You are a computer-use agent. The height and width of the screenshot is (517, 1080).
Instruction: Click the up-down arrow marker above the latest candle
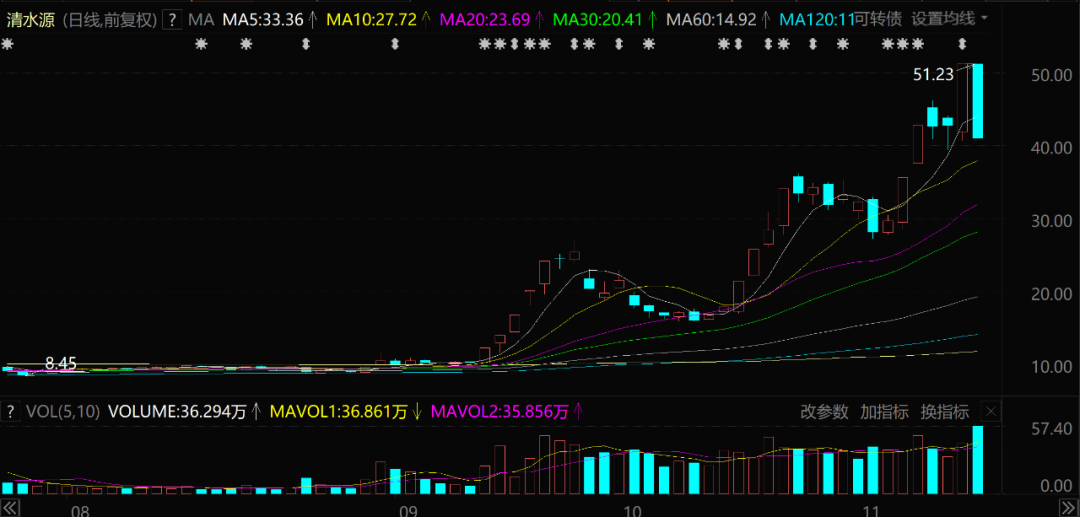962,45
